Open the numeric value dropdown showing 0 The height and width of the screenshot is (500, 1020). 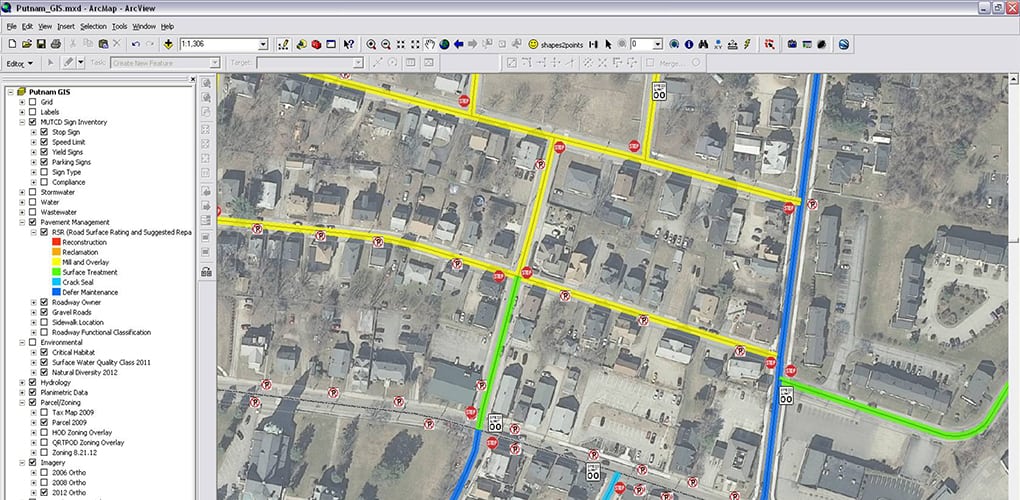coord(658,44)
